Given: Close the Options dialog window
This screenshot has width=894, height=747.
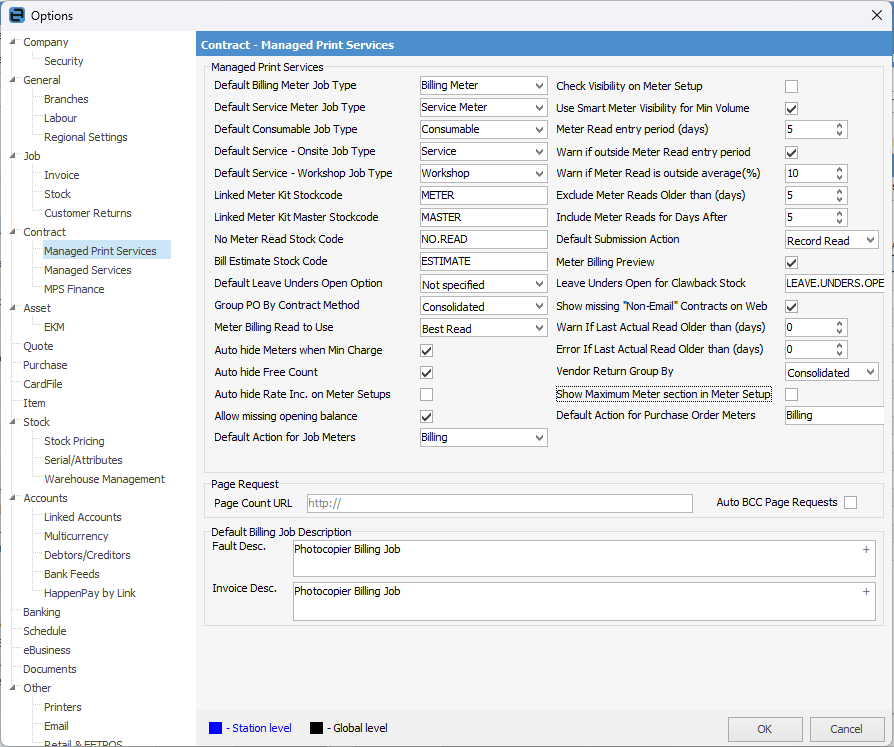Looking at the screenshot, I should click(x=877, y=15).
